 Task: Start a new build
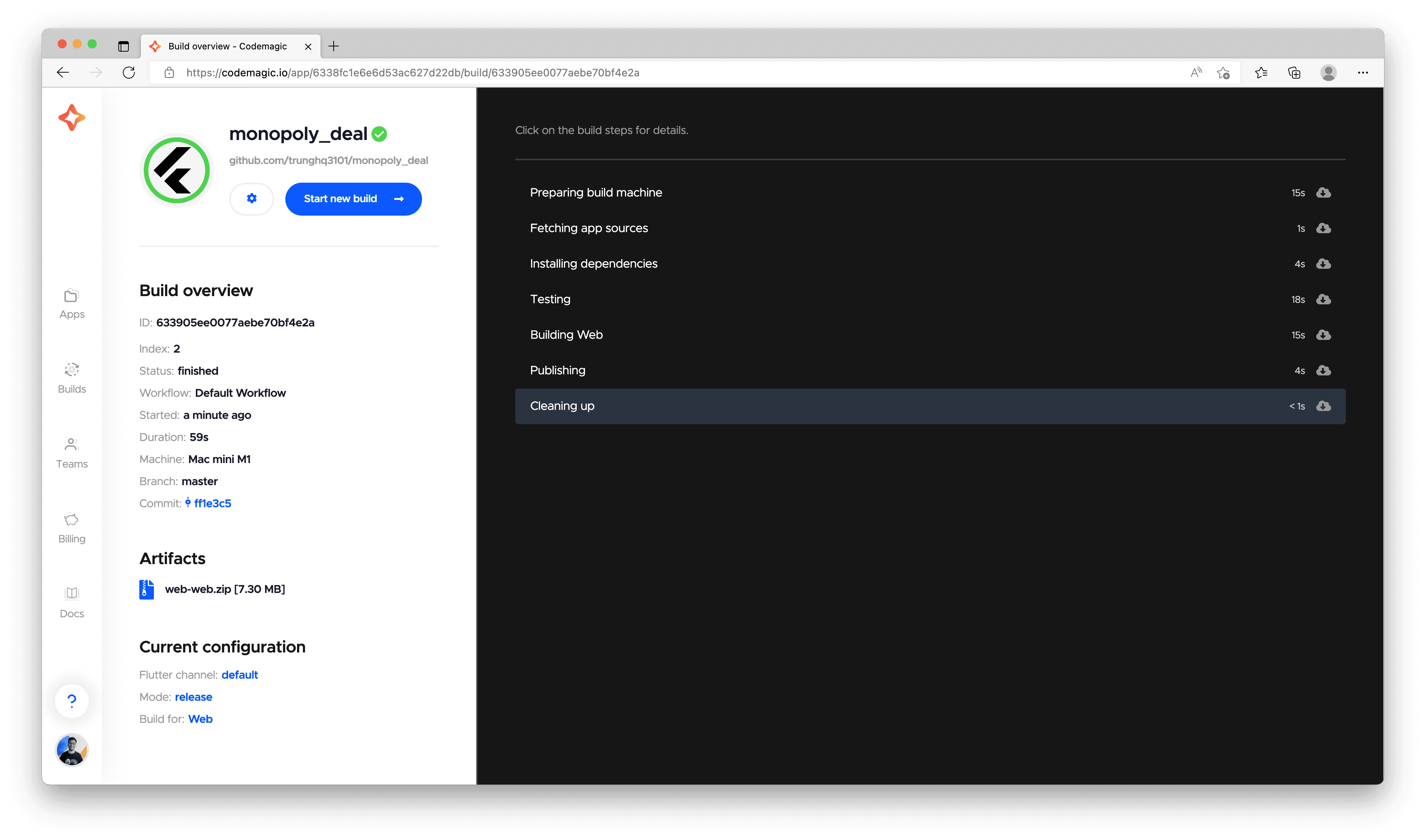pyautogui.click(x=353, y=199)
